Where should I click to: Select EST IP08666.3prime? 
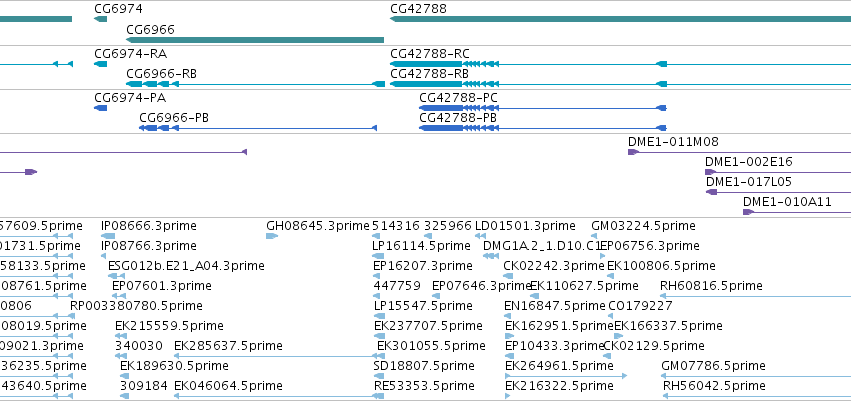[149, 226]
